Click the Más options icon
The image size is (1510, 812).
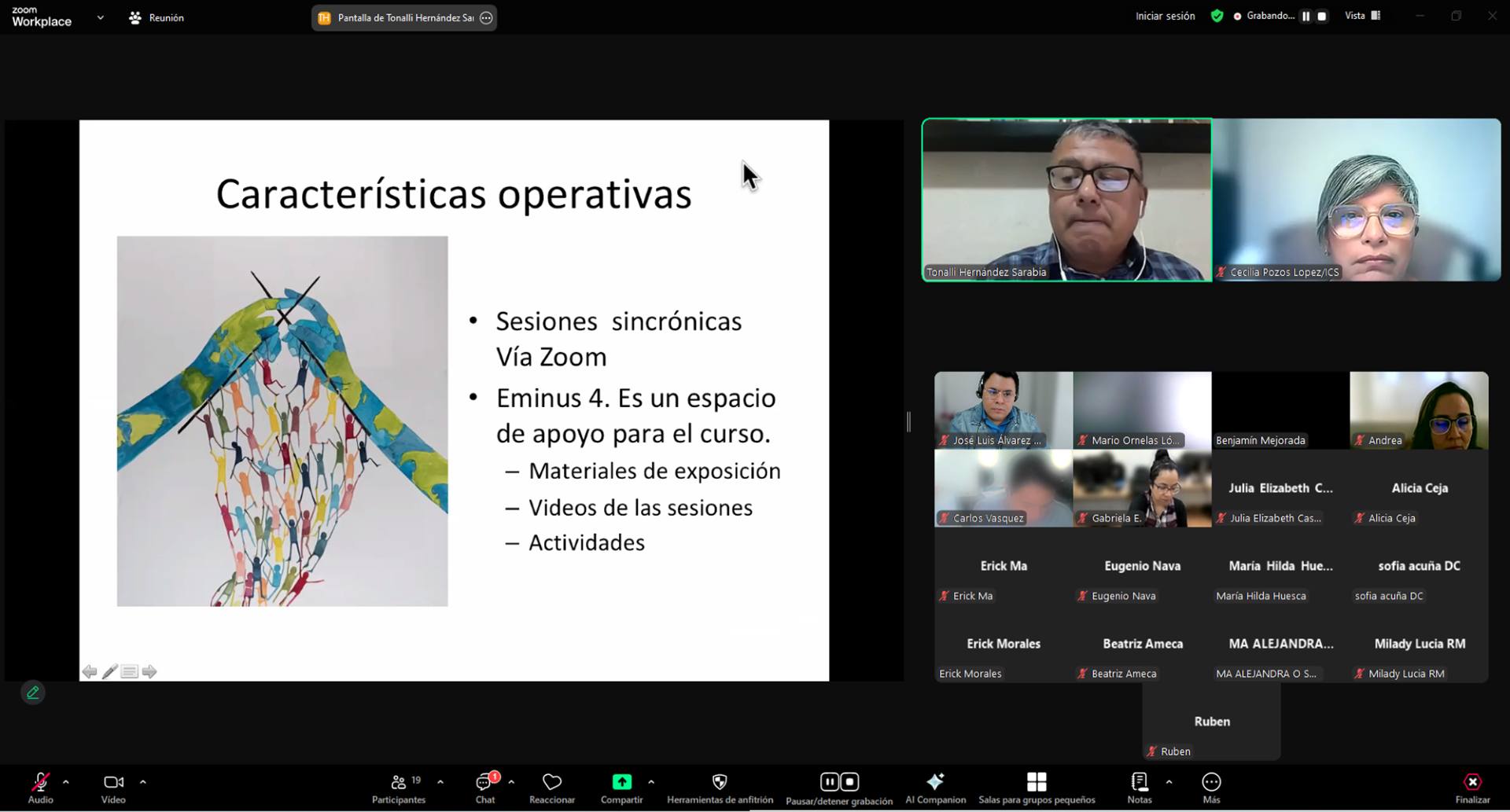[1211, 782]
